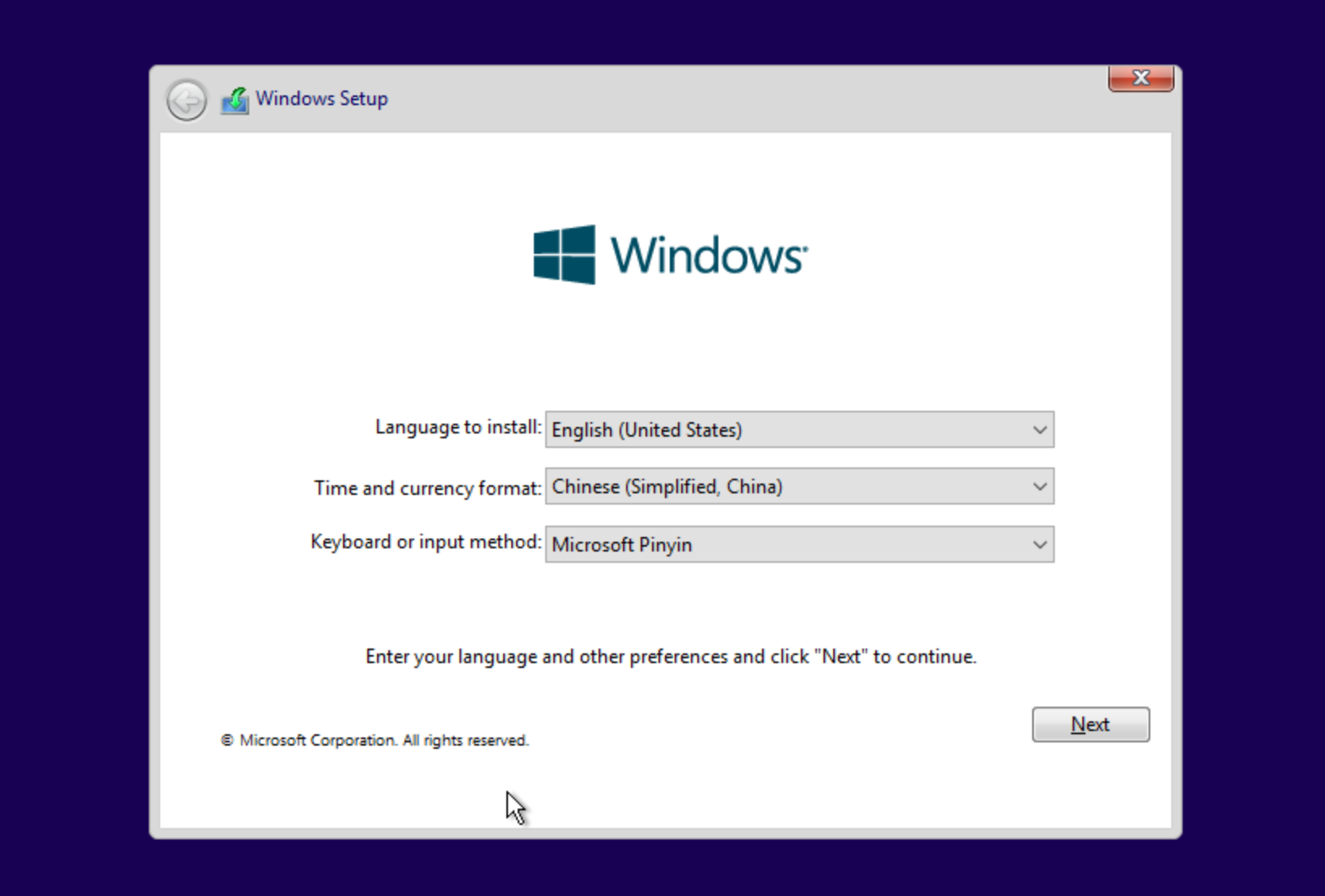
Task: Click the Windows Setup installer icon
Action: [x=235, y=100]
